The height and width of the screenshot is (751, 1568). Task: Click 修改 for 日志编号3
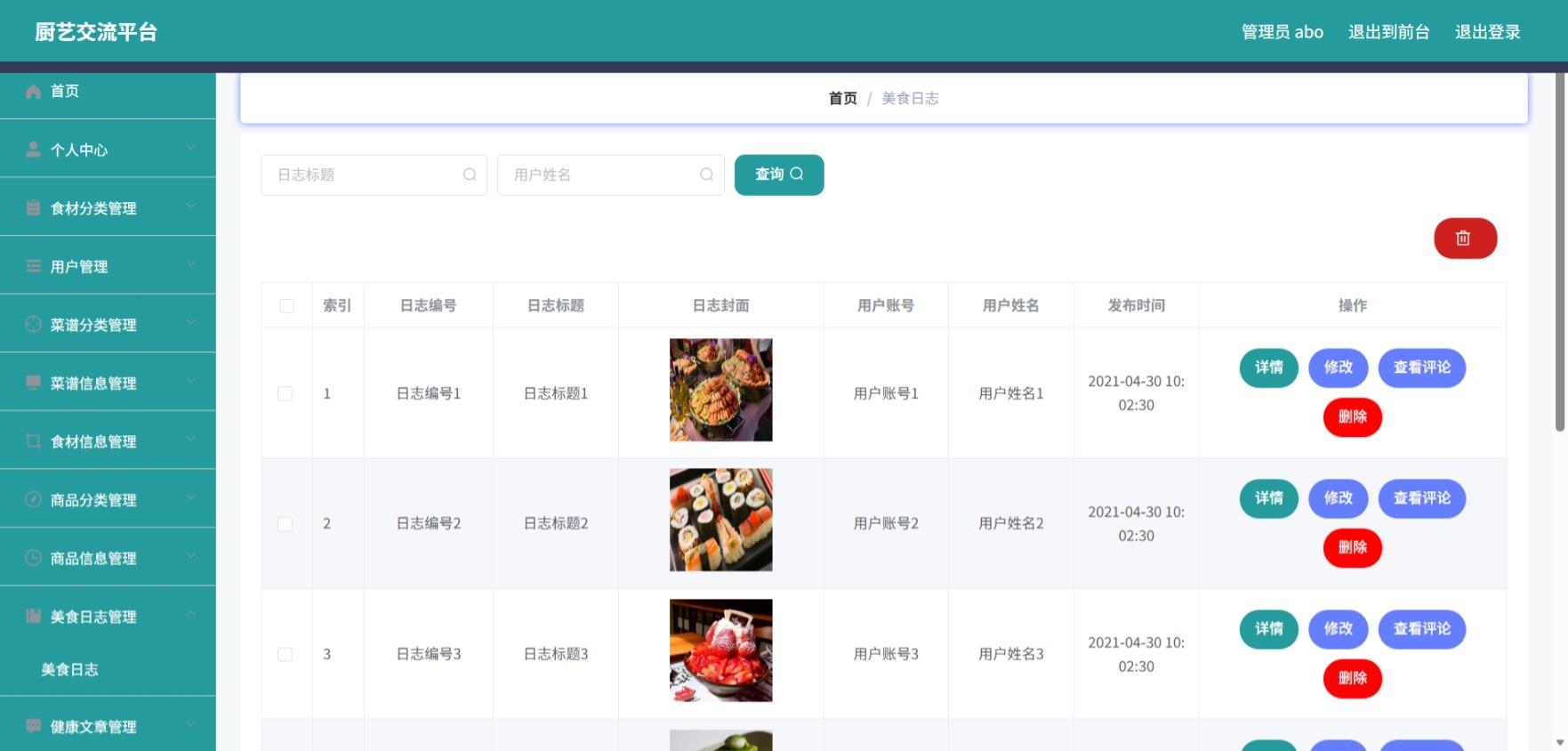click(1339, 629)
